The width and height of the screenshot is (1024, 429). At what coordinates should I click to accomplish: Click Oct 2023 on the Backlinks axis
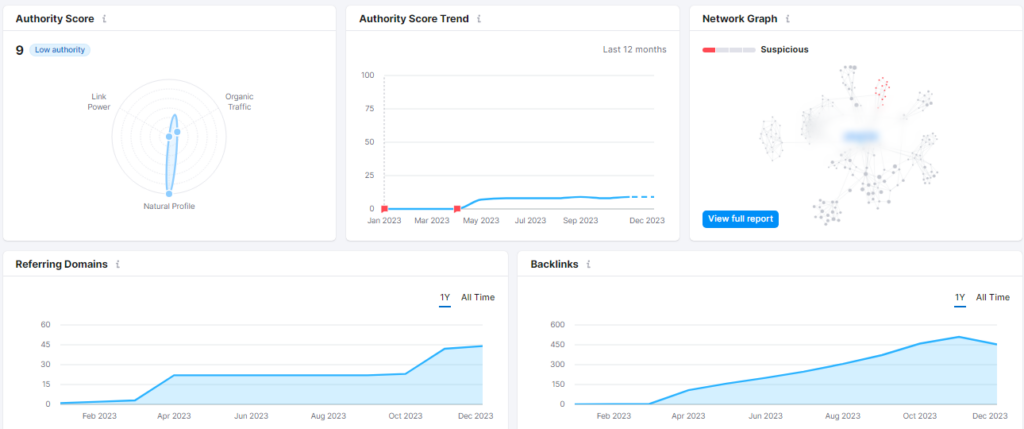coord(919,416)
